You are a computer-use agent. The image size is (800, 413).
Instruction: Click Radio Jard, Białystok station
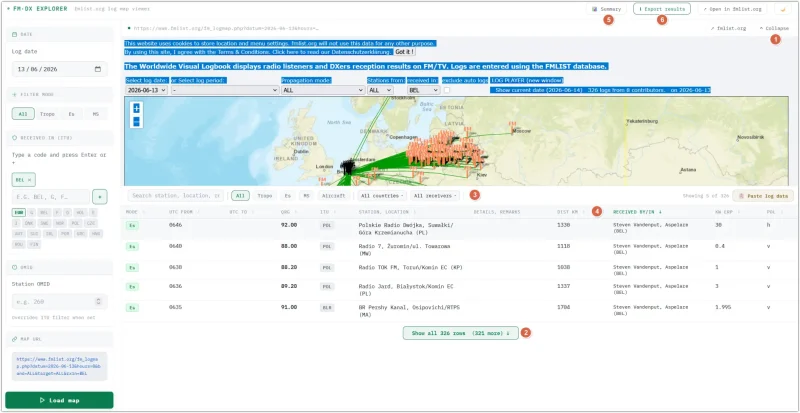406,289
